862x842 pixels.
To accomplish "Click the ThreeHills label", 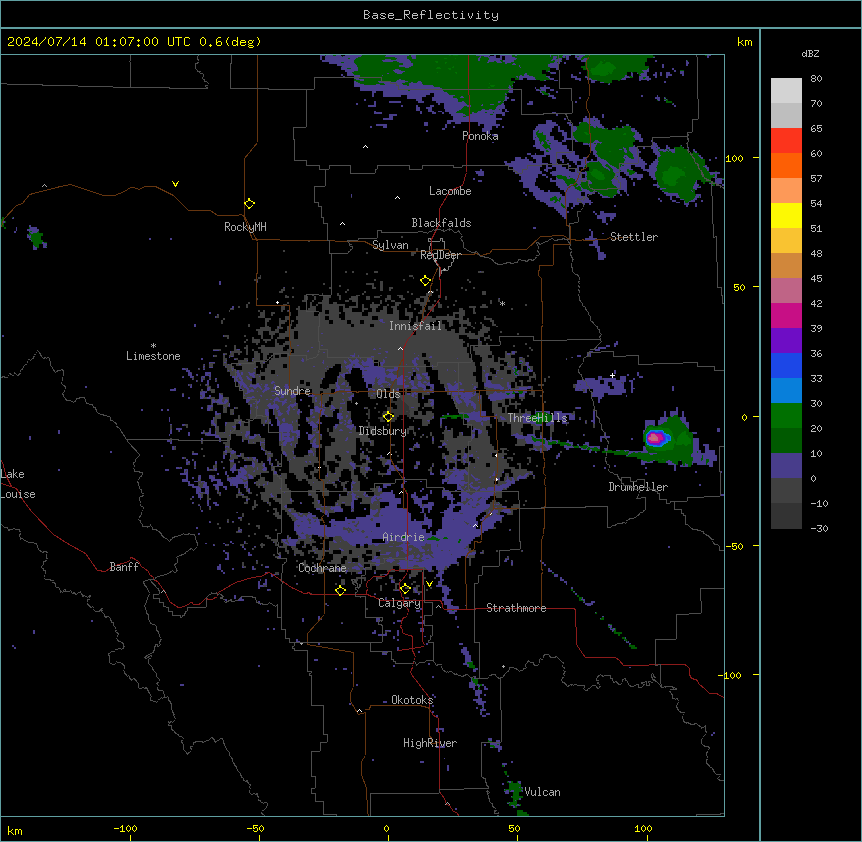I will pos(537,418).
